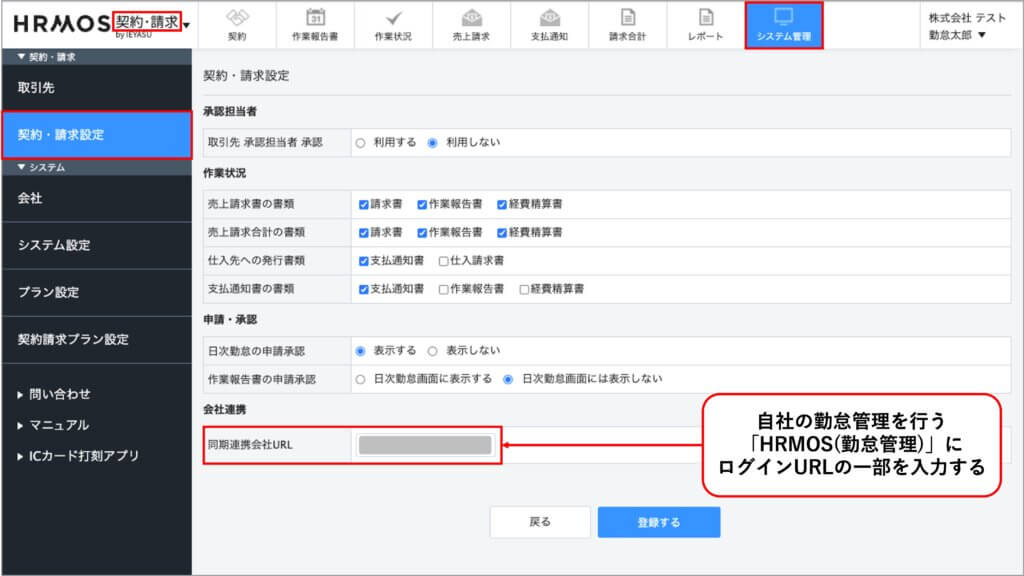Click the 同期連携会社URL input field

pos(425,446)
